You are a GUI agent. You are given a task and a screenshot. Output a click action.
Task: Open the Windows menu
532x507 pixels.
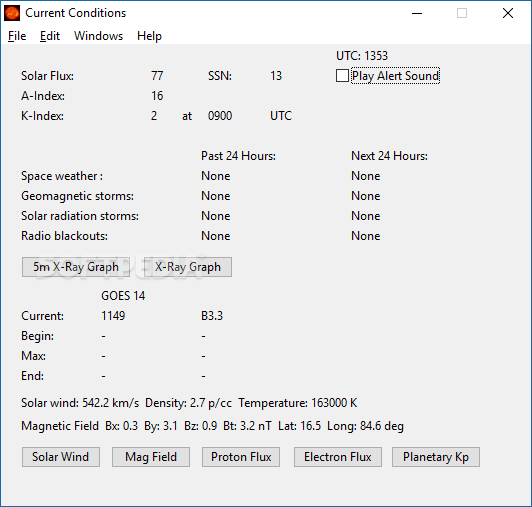click(98, 36)
